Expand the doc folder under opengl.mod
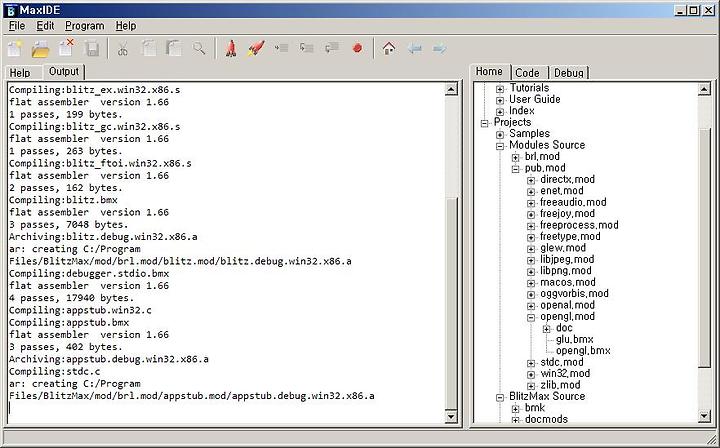 [x=546, y=329]
